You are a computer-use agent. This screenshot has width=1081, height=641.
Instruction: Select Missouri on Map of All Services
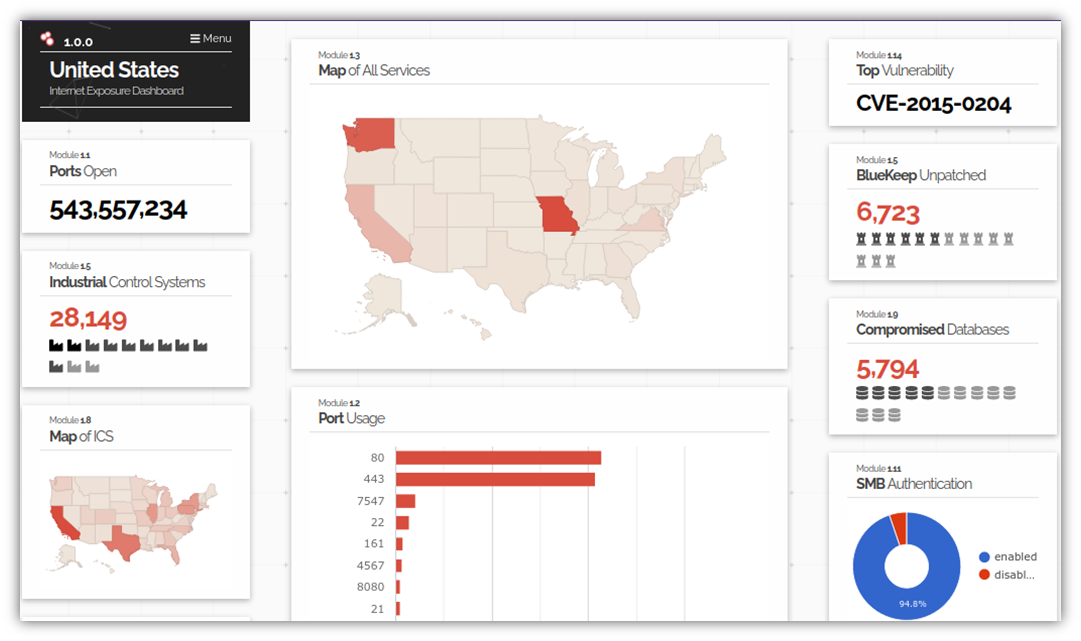(557, 215)
